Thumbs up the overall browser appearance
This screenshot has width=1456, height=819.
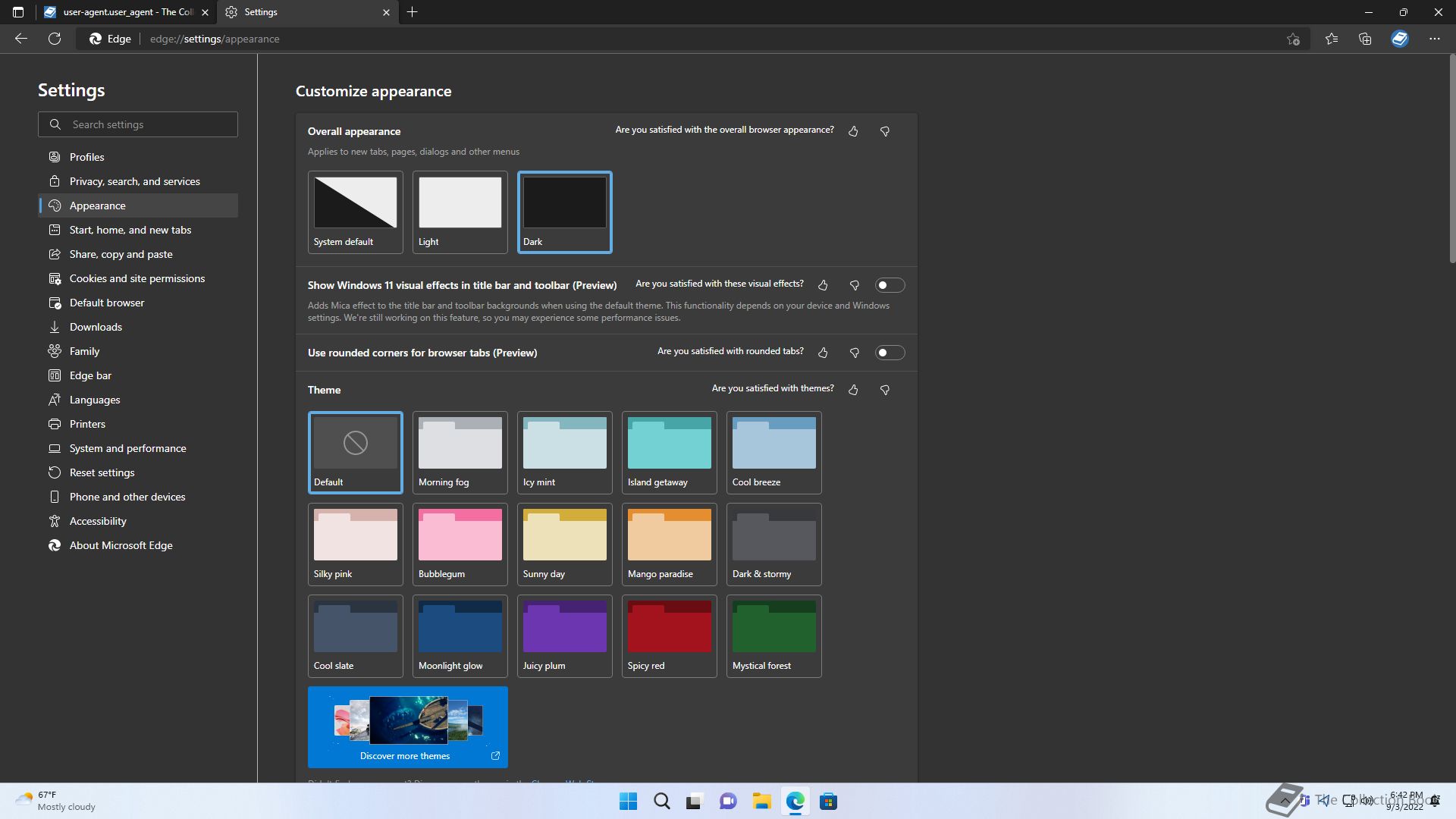tap(853, 131)
